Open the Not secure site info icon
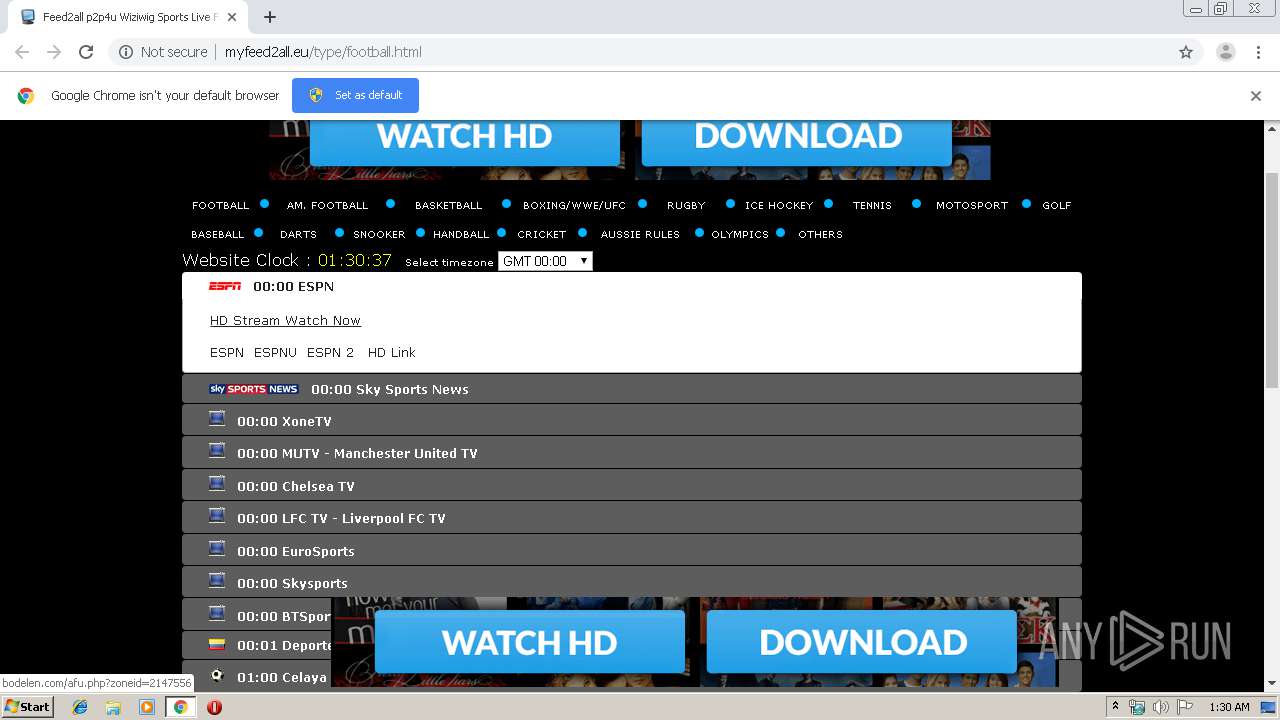1280x720 pixels. click(126, 52)
